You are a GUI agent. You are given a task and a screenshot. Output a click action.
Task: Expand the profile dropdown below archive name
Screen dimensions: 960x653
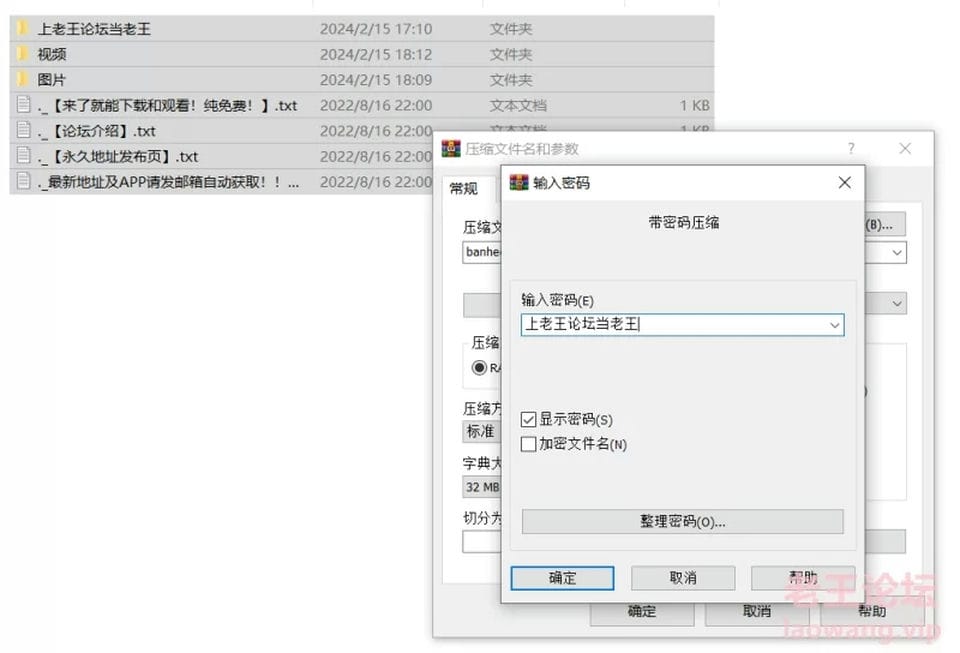pyautogui.click(x=897, y=303)
